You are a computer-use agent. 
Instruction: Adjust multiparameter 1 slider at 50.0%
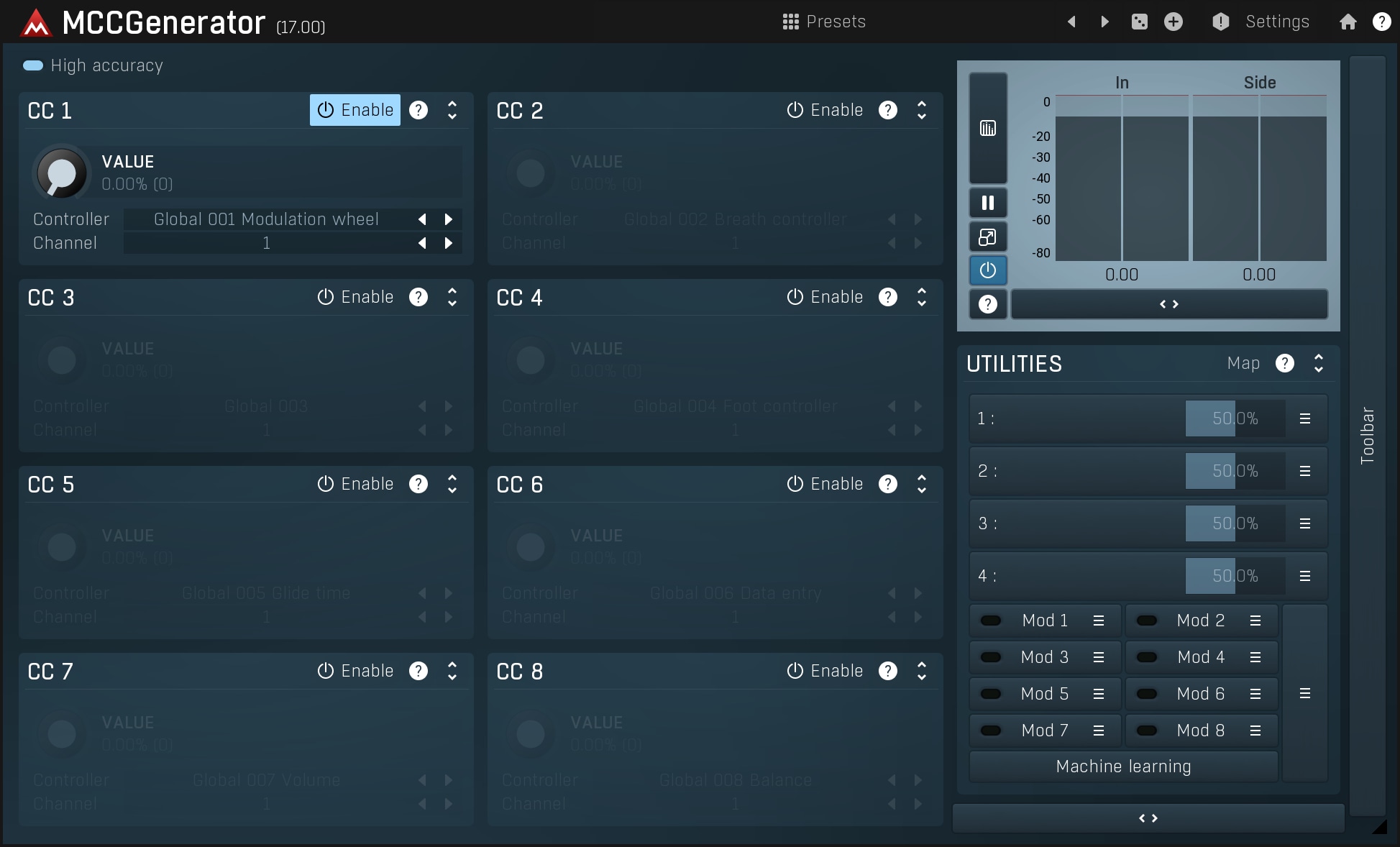tap(1235, 418)
